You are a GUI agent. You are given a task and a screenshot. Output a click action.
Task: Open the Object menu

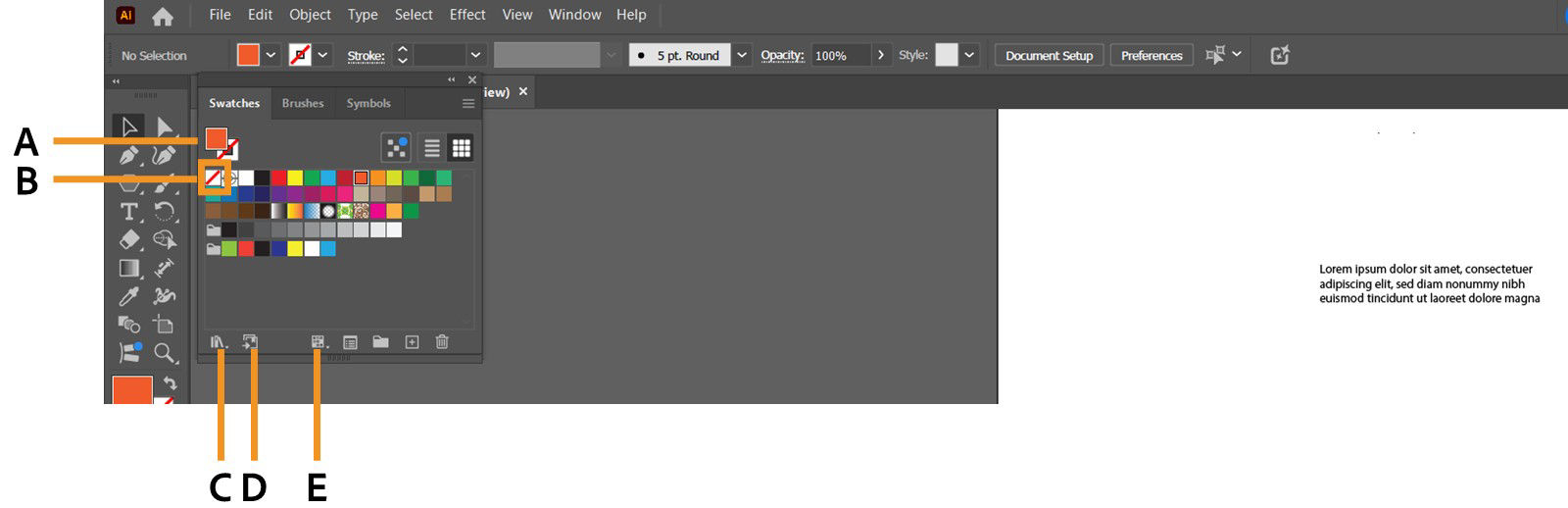(x=310, y=15)
